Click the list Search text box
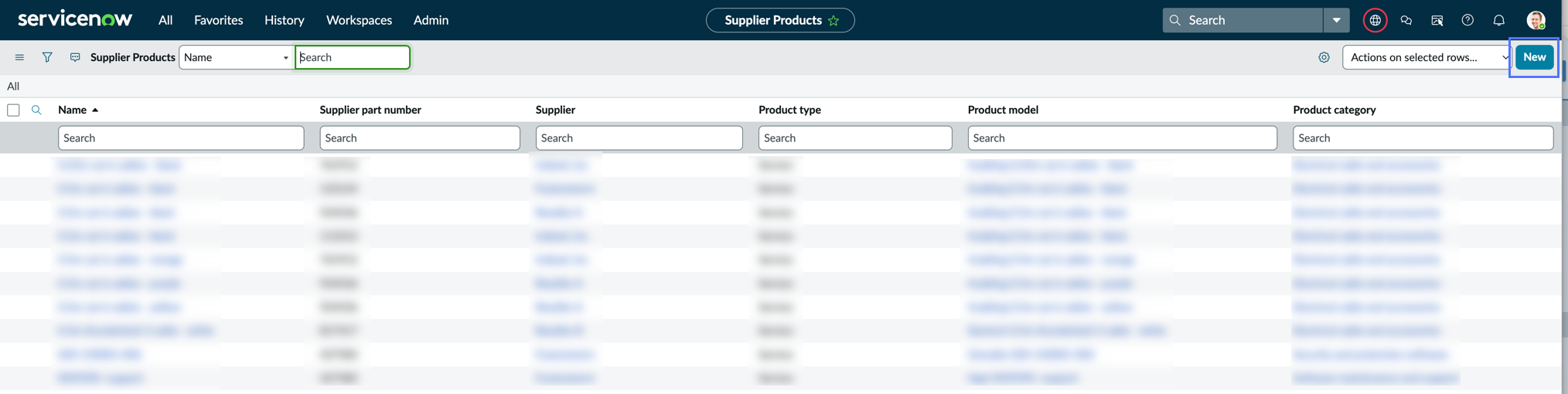Viewport: 1568px width, 394px height. click(x=353, y=57)
